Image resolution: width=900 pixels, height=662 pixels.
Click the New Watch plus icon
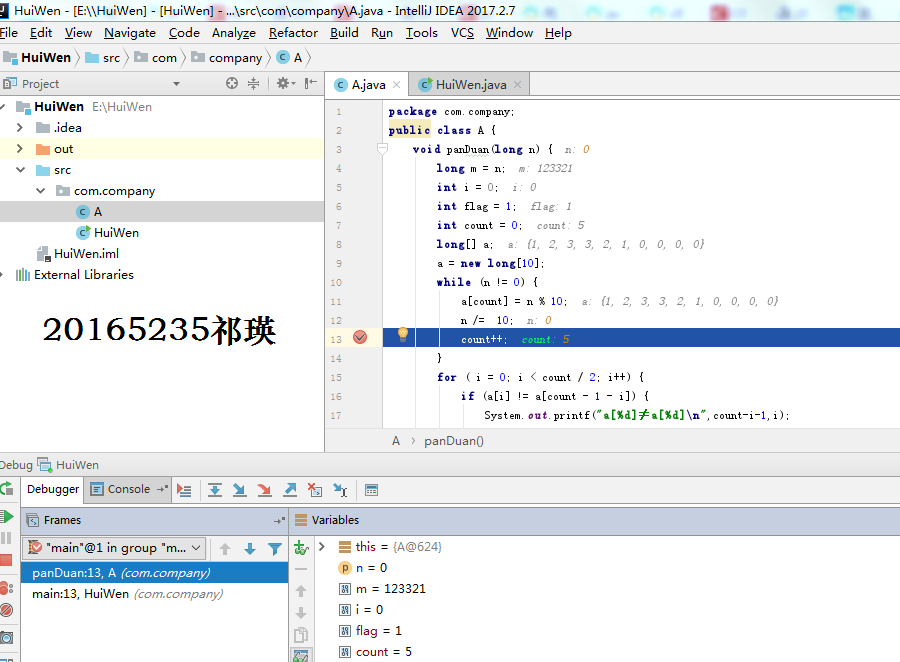click(x=301, y=548)
